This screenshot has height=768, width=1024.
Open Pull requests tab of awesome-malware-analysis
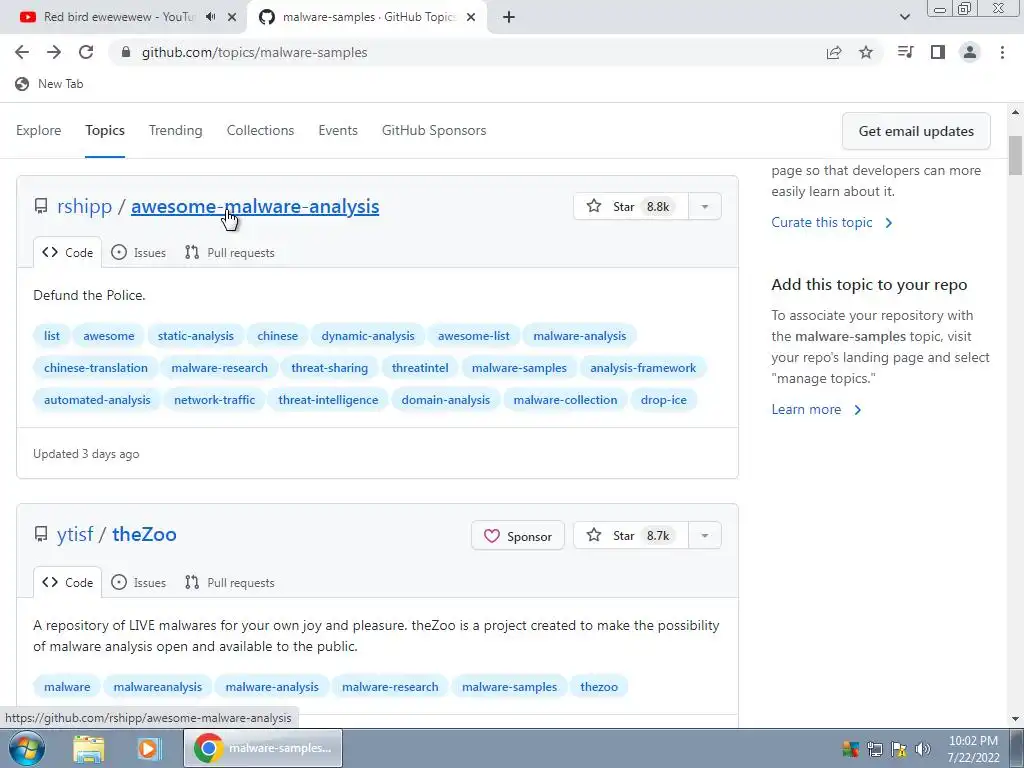[229, 253]
